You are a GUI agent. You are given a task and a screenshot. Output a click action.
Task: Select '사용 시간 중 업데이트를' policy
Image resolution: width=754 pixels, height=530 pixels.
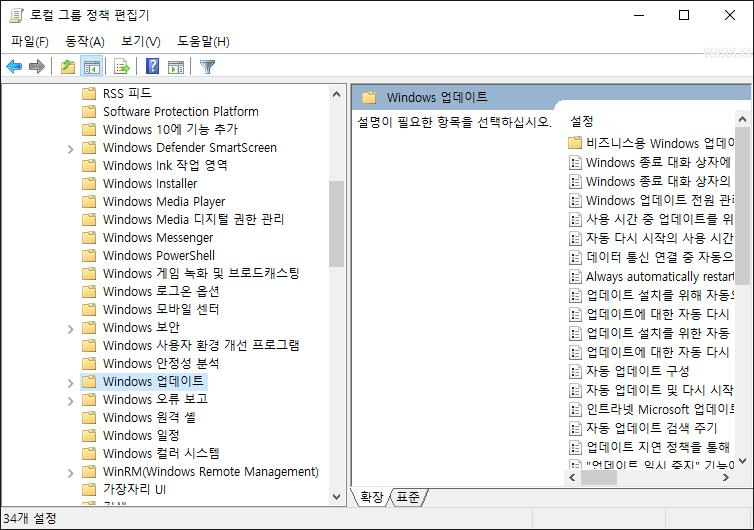pyautogui.click(x=659, y=219)
